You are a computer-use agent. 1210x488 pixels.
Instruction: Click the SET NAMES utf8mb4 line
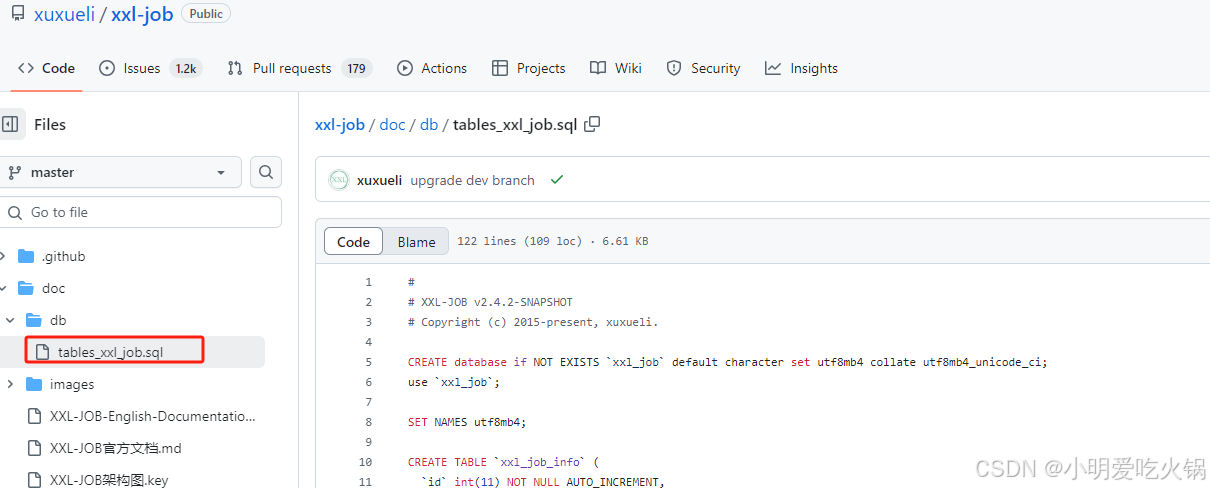[467, 422]
